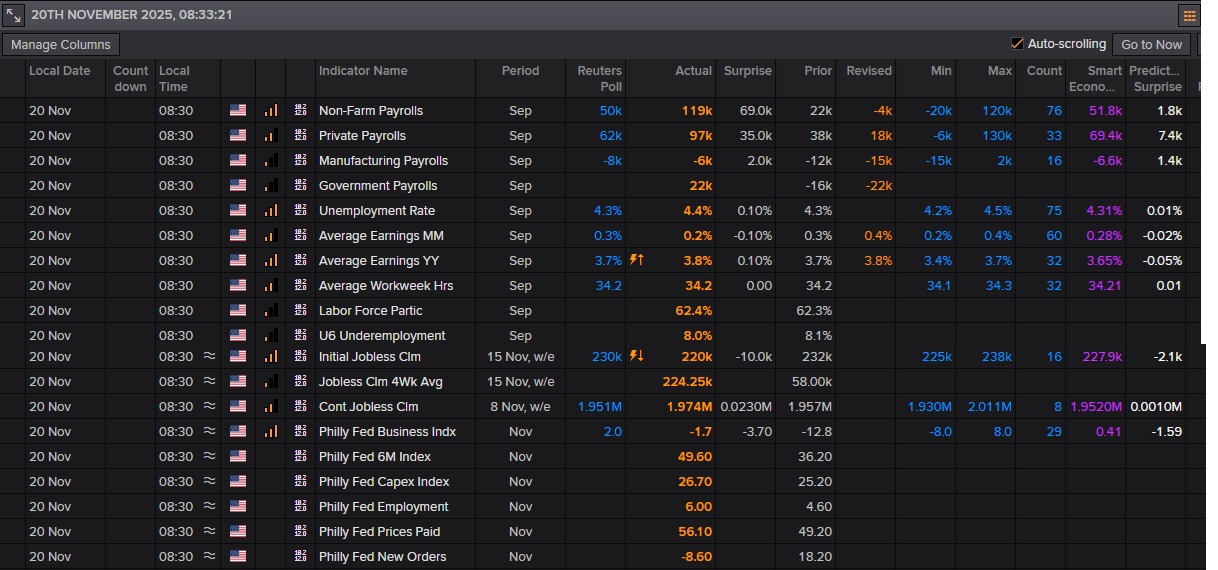The width and height of the screenshot is (1218, 570).
Task: Click the Surprise column header
Action: click(x=747, y=71)
